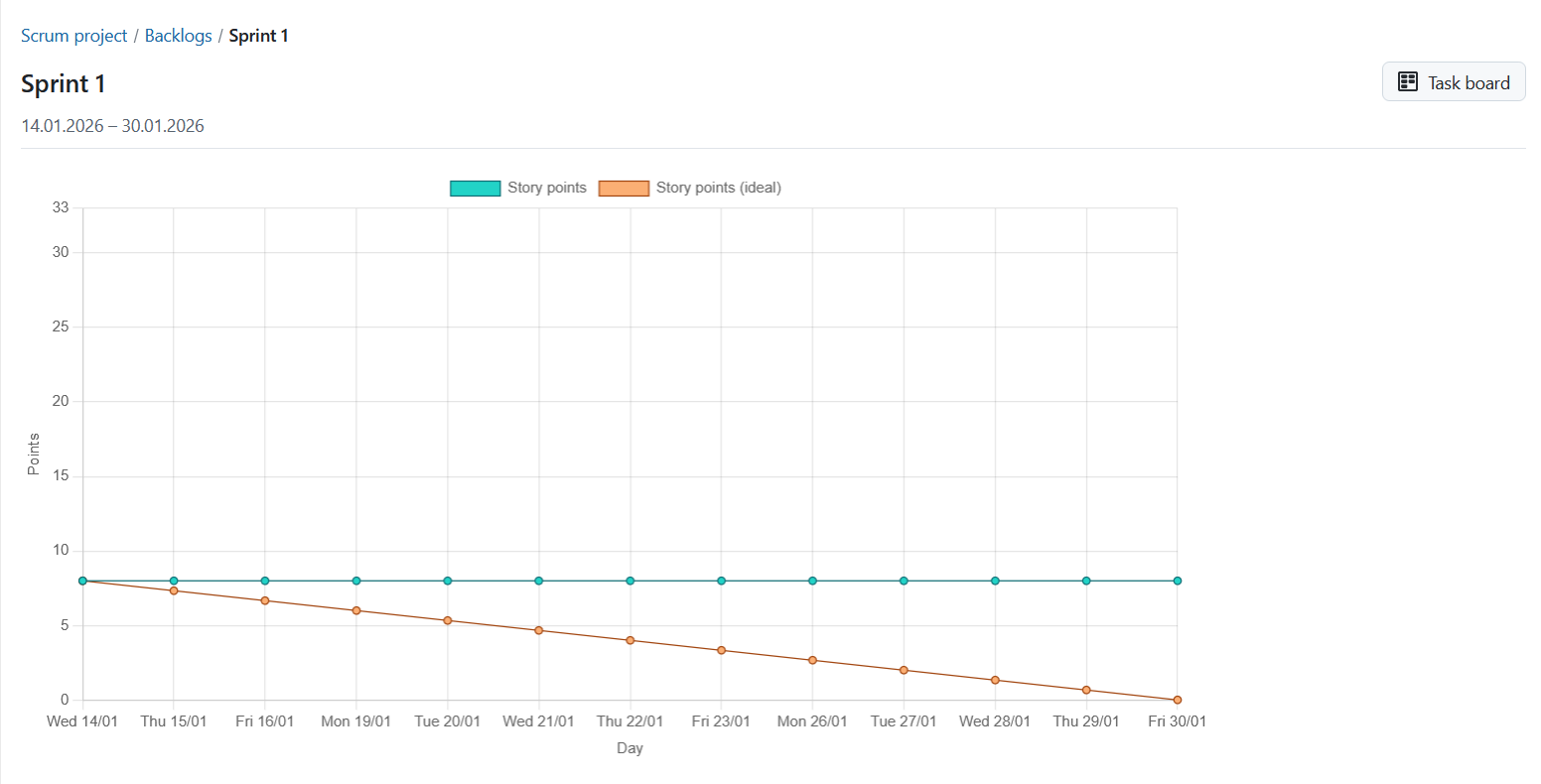Click the sprint date range 14.01.2026 – 30.01.2026
1541x784 pixels.
click(x=112, y=125)
